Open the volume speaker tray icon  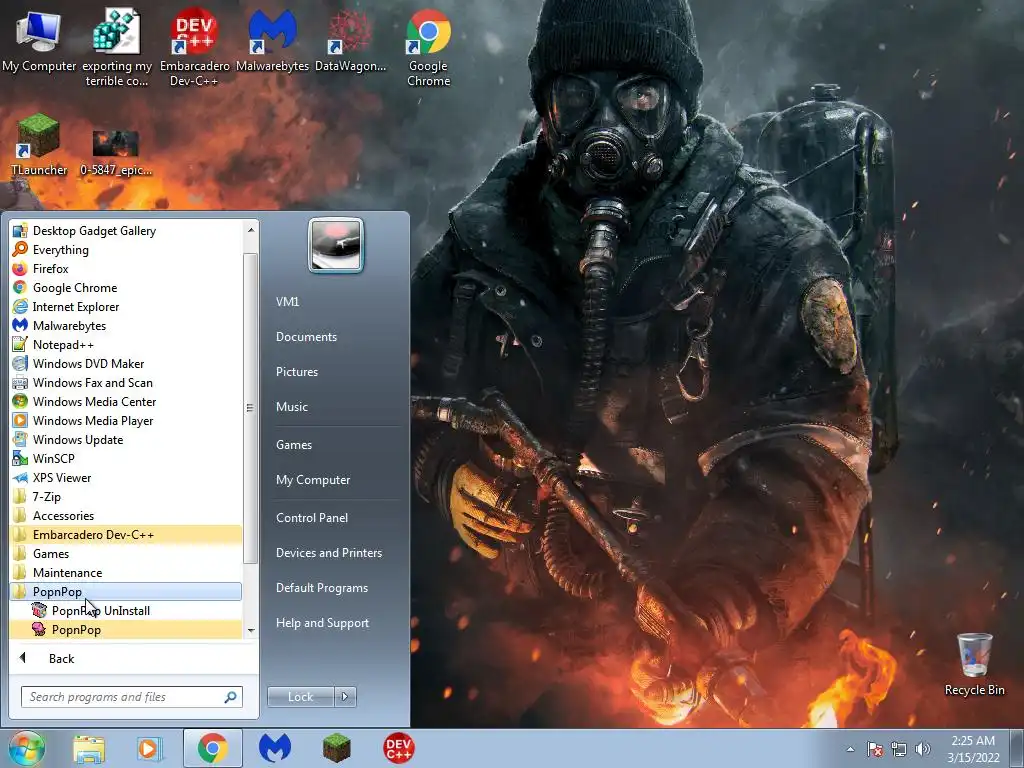[x=923, y=749]
